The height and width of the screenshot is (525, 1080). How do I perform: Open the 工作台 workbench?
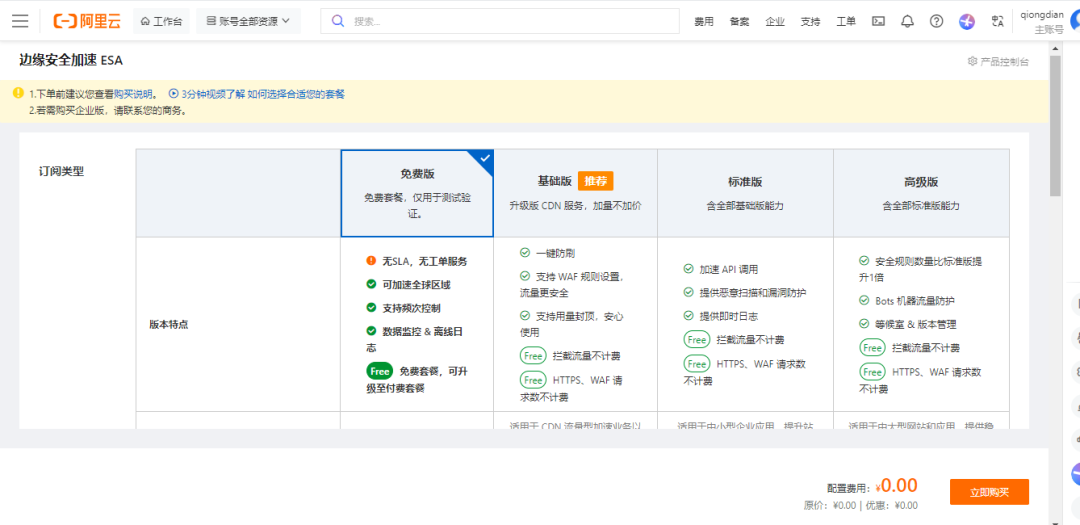pos(161,21)
